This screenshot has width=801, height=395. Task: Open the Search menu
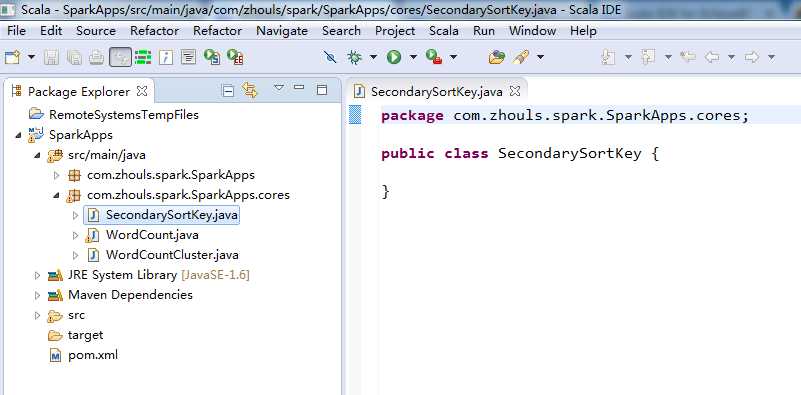[x=341, y=31]
